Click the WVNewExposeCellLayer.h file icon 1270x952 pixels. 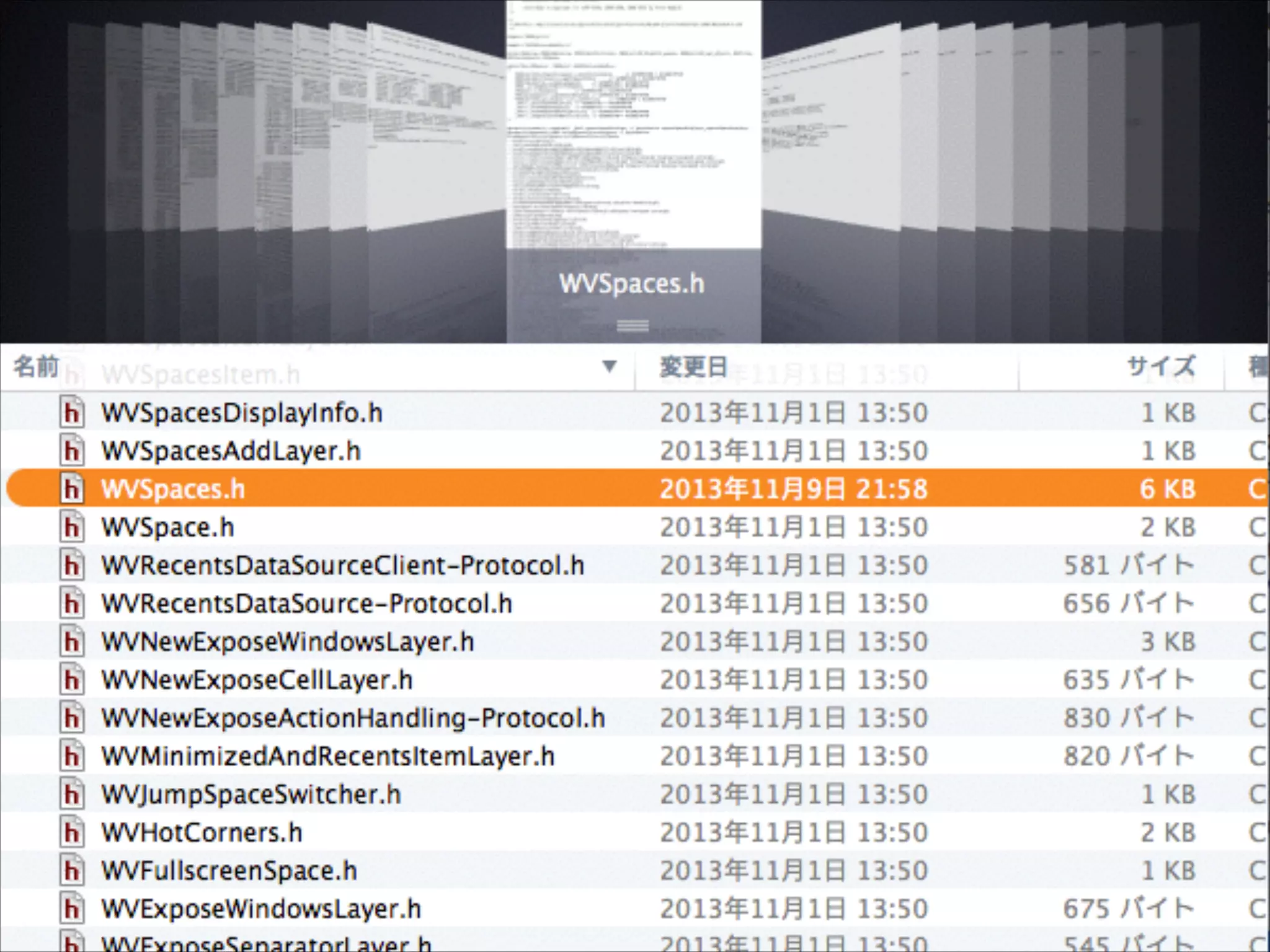coord(72,680)
